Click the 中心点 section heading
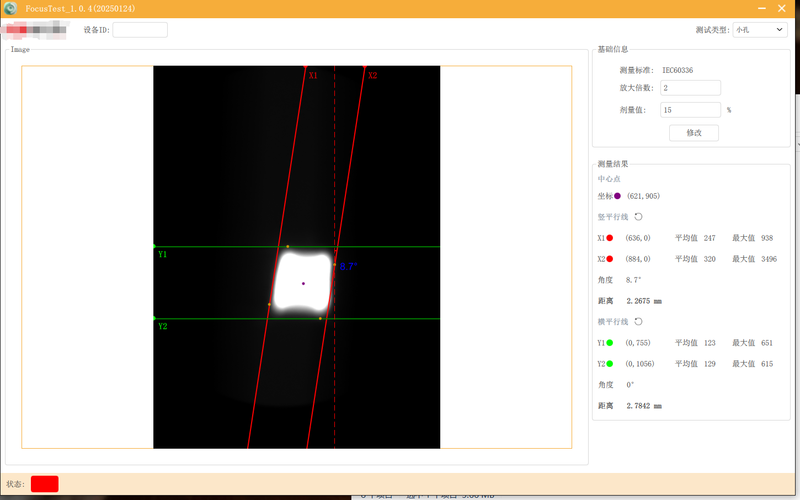The width and height of the screenshot is (800, 500). coord(609,179)
